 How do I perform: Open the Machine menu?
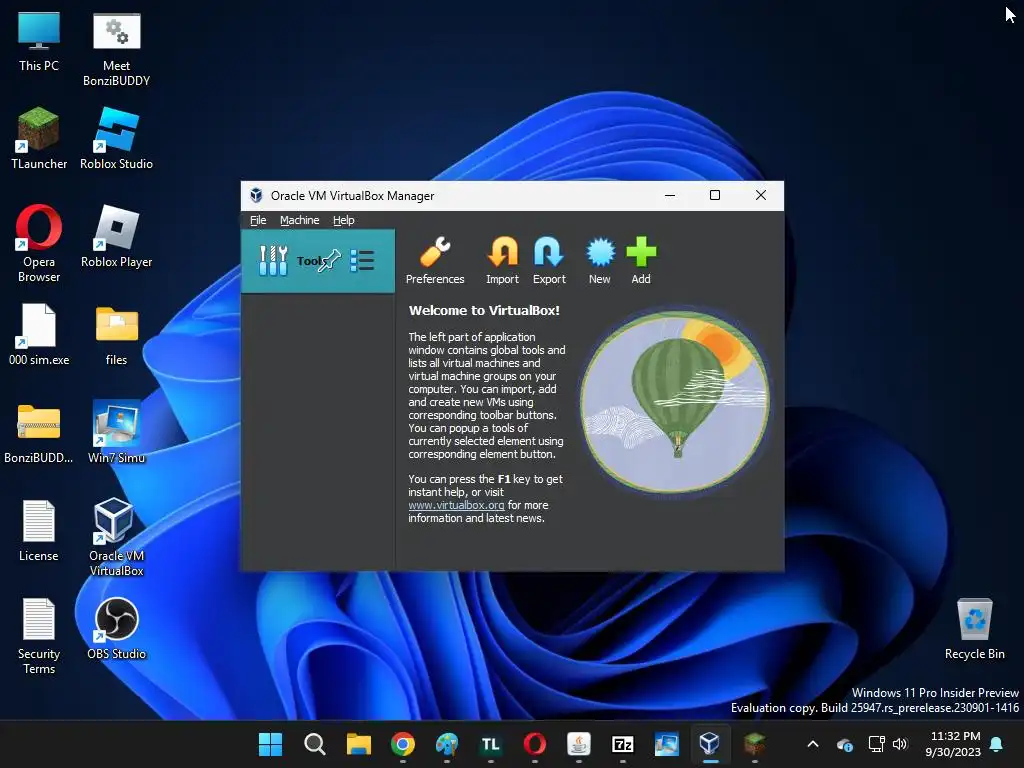(x=300, y=220)
